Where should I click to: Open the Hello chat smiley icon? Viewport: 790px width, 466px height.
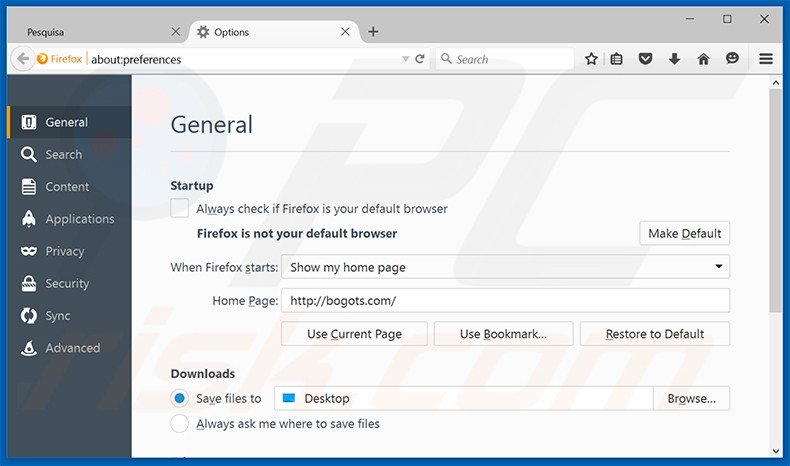pos(732,59)
